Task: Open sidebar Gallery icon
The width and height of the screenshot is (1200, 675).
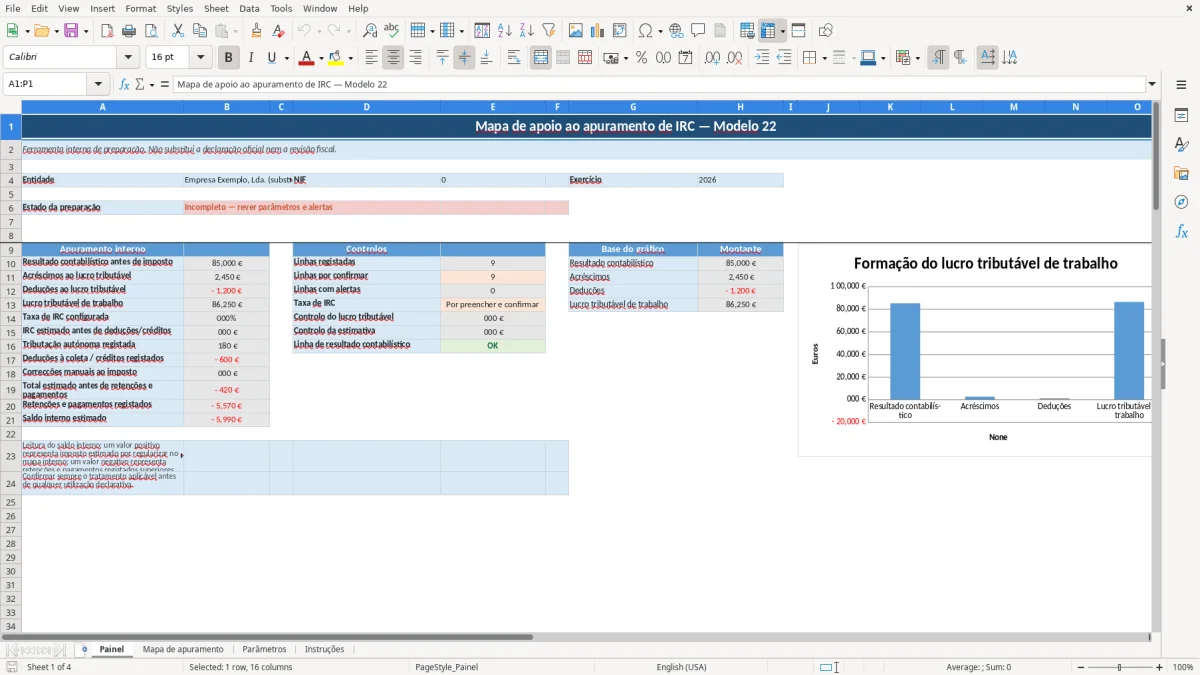Action: [x=1181, y=173]
